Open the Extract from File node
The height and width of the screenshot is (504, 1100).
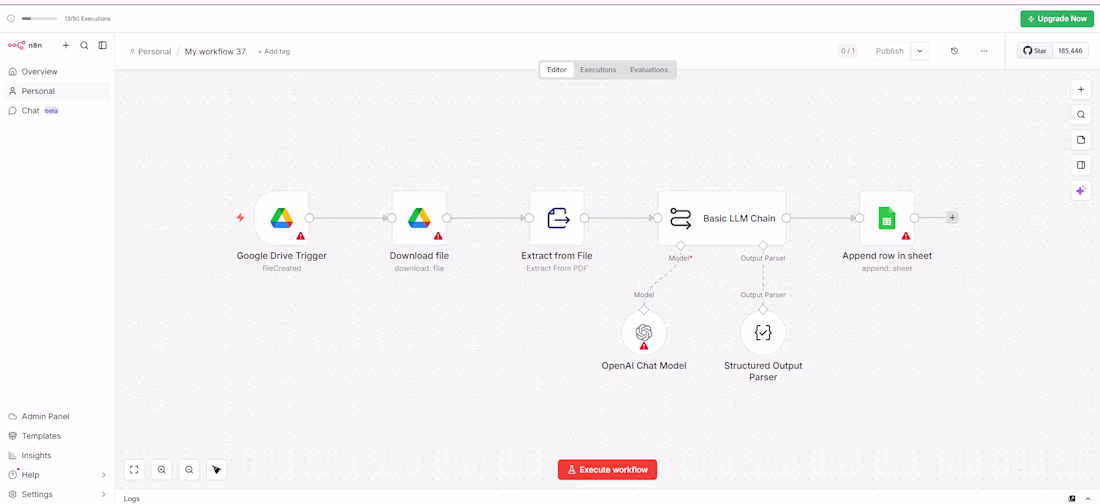(557, 218)
